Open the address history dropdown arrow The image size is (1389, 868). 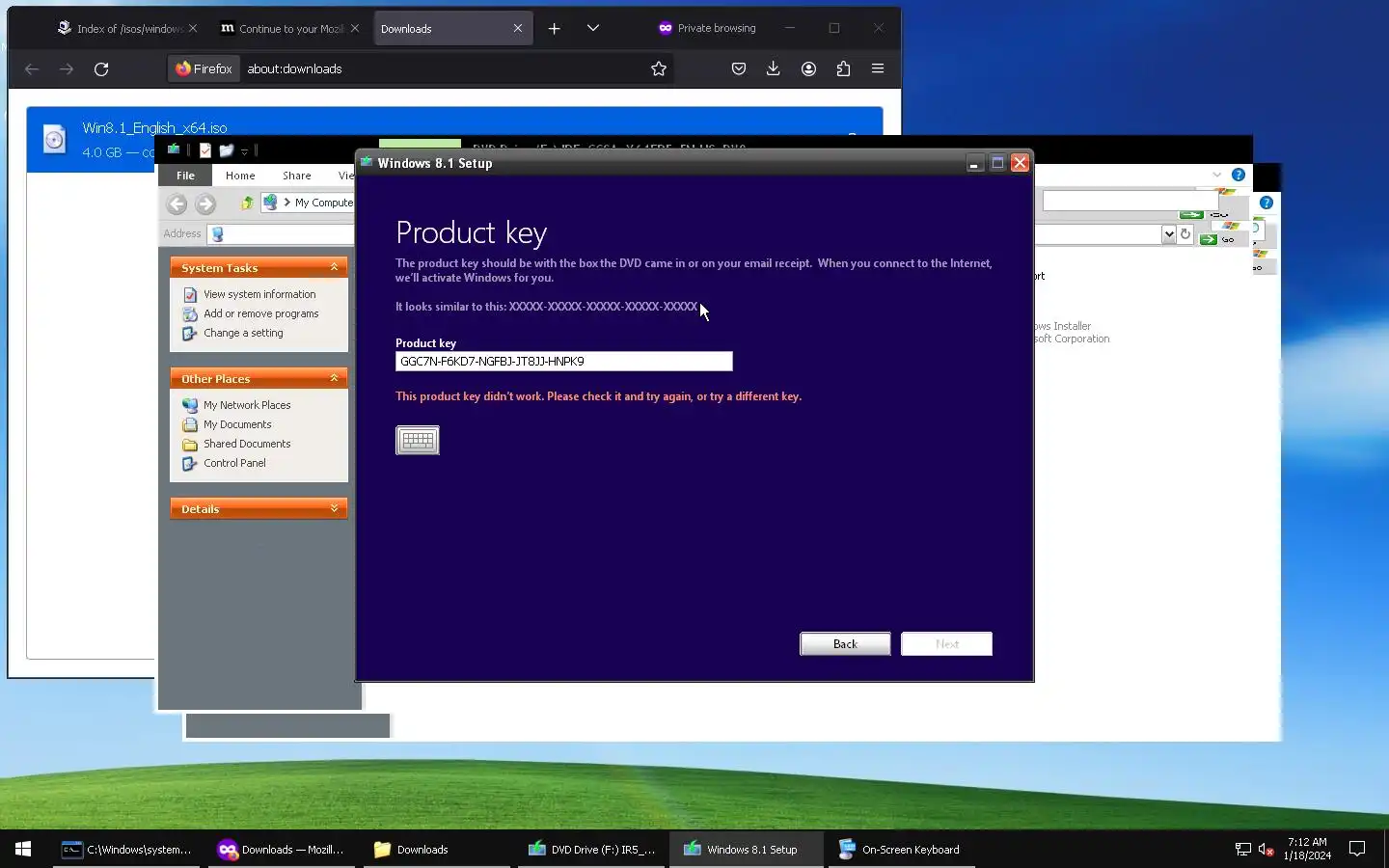coord(1169,234)
